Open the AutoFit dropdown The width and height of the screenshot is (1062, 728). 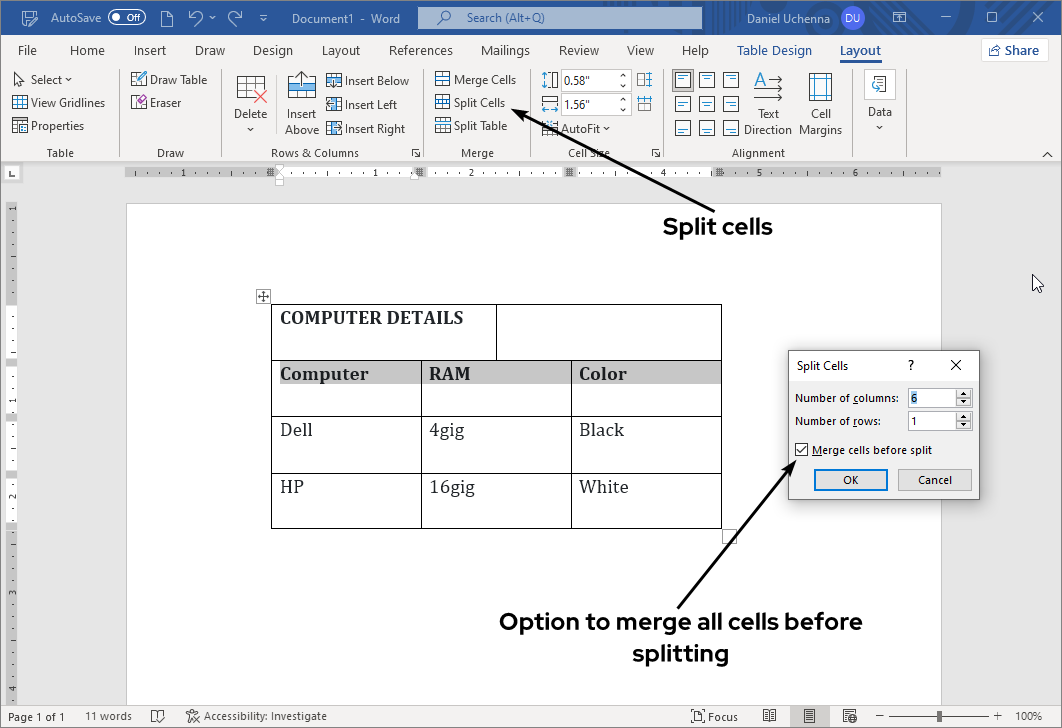click(578, 128)
